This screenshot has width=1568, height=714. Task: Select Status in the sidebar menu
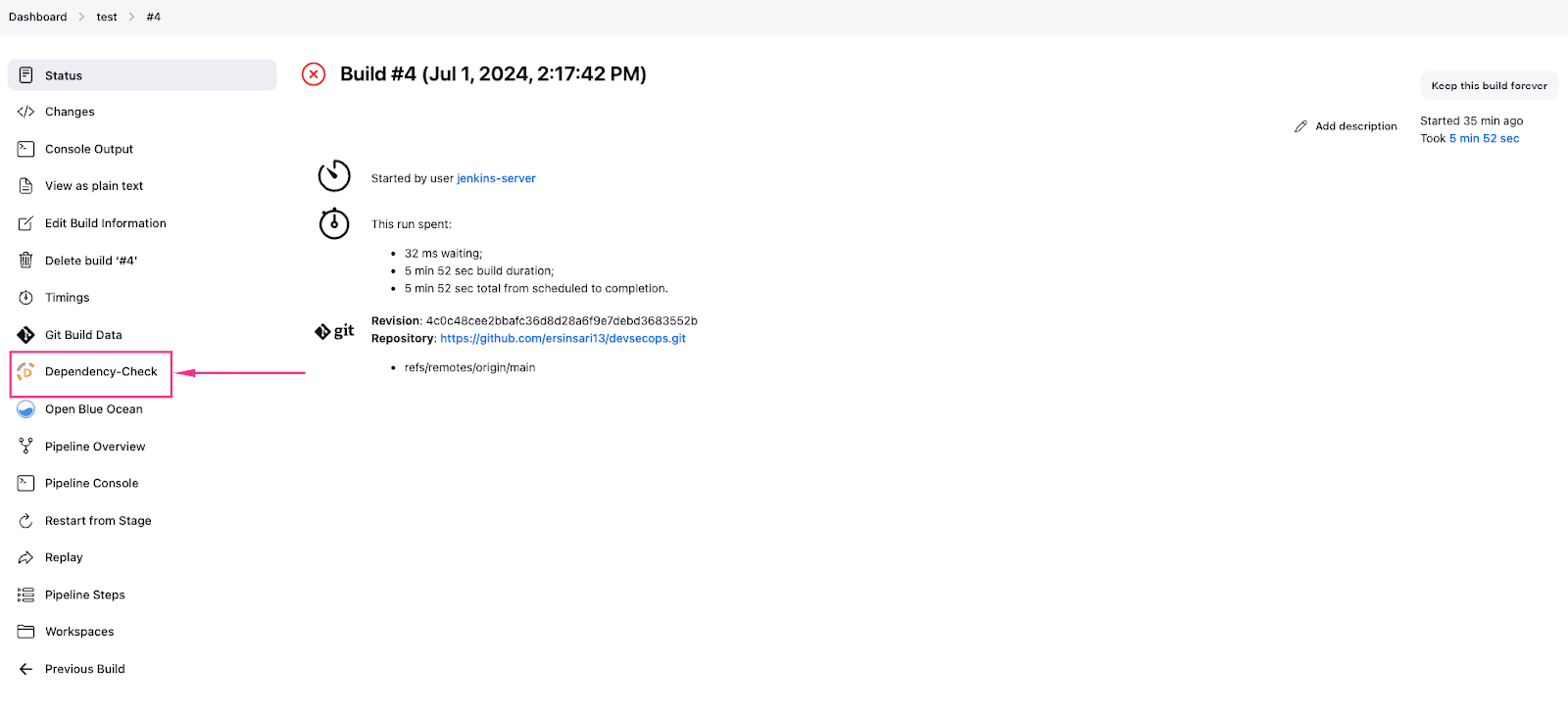[x=64, y=75]
